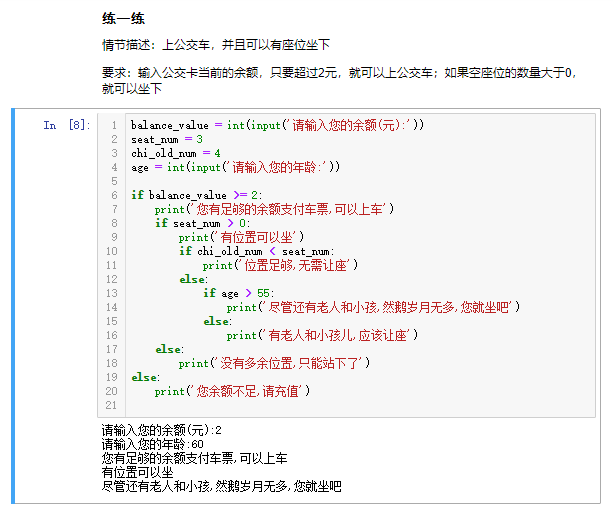613x508 pixels.
Task: Click the print '您余额不足,请充值' line
Action: 232,391
